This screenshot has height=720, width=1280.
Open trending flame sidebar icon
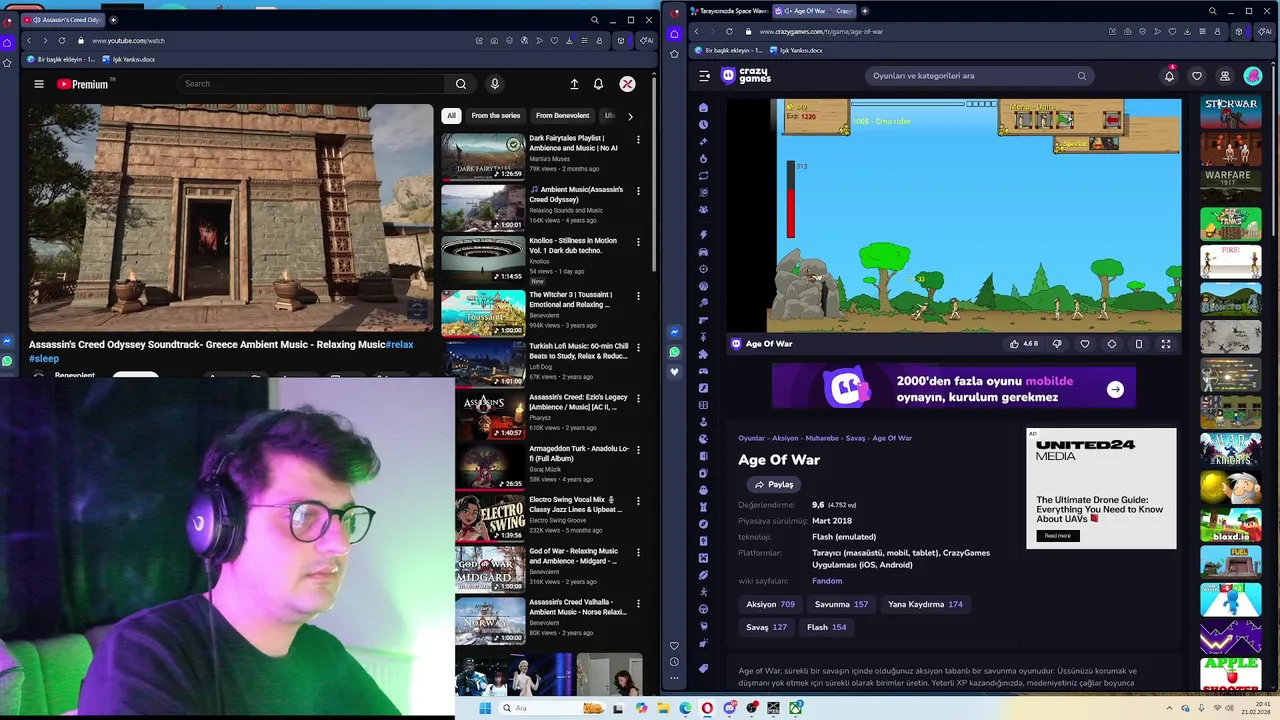click(704, 159)
